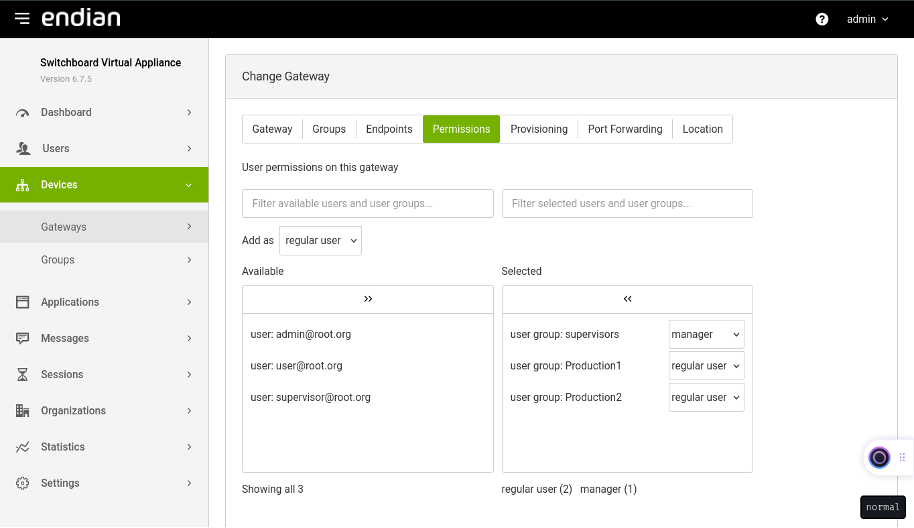Switch to the Endpoints tab
Screen dimensions: 914x528
[x=389, y=129]
